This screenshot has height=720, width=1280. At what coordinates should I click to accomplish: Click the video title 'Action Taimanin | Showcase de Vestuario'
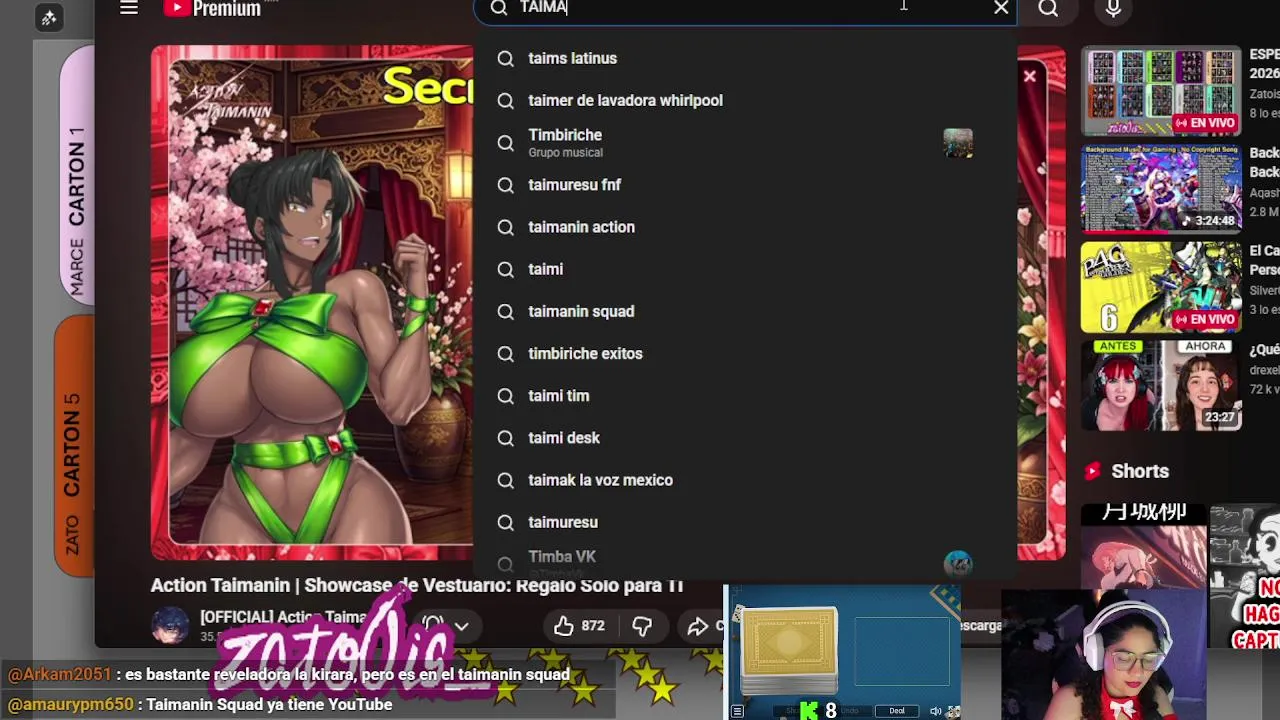pyautogui.click(x=417, y=585)
